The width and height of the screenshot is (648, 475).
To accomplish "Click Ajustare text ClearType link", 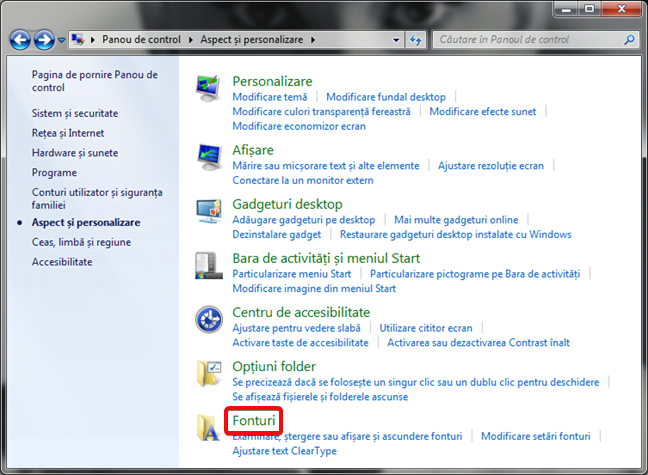I will coord(284,451).
